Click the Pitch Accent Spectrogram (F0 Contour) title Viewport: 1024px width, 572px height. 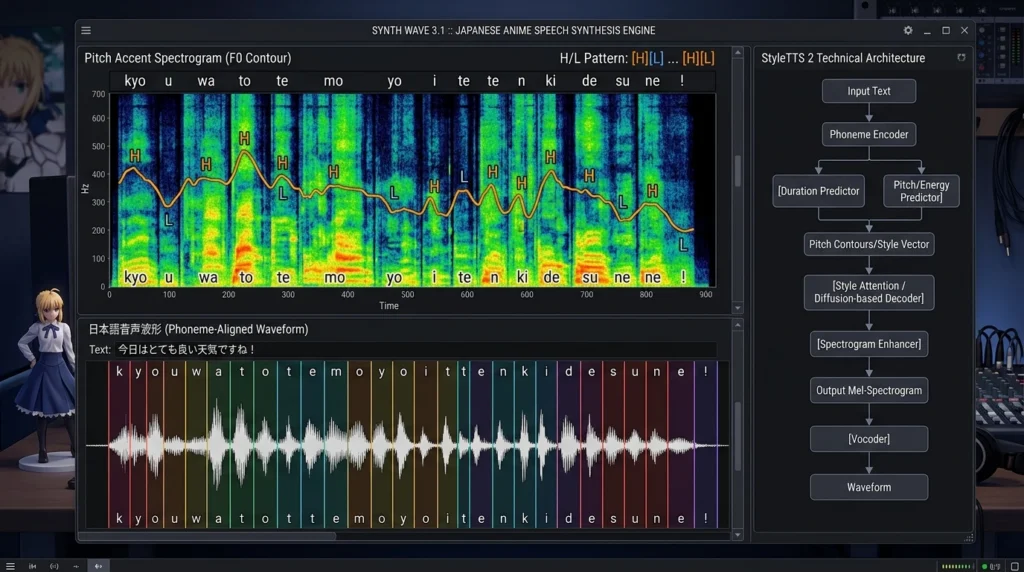pos(187,58)
